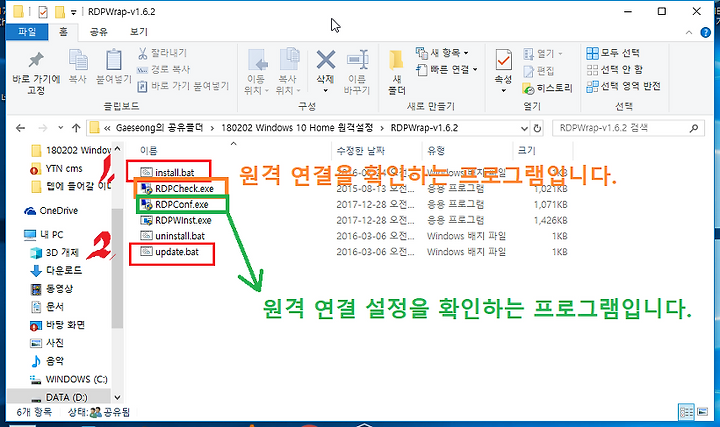The image size is (720, 427).
Task: Select the RDPWInst.exe file
Action: (x=183, y=220)
